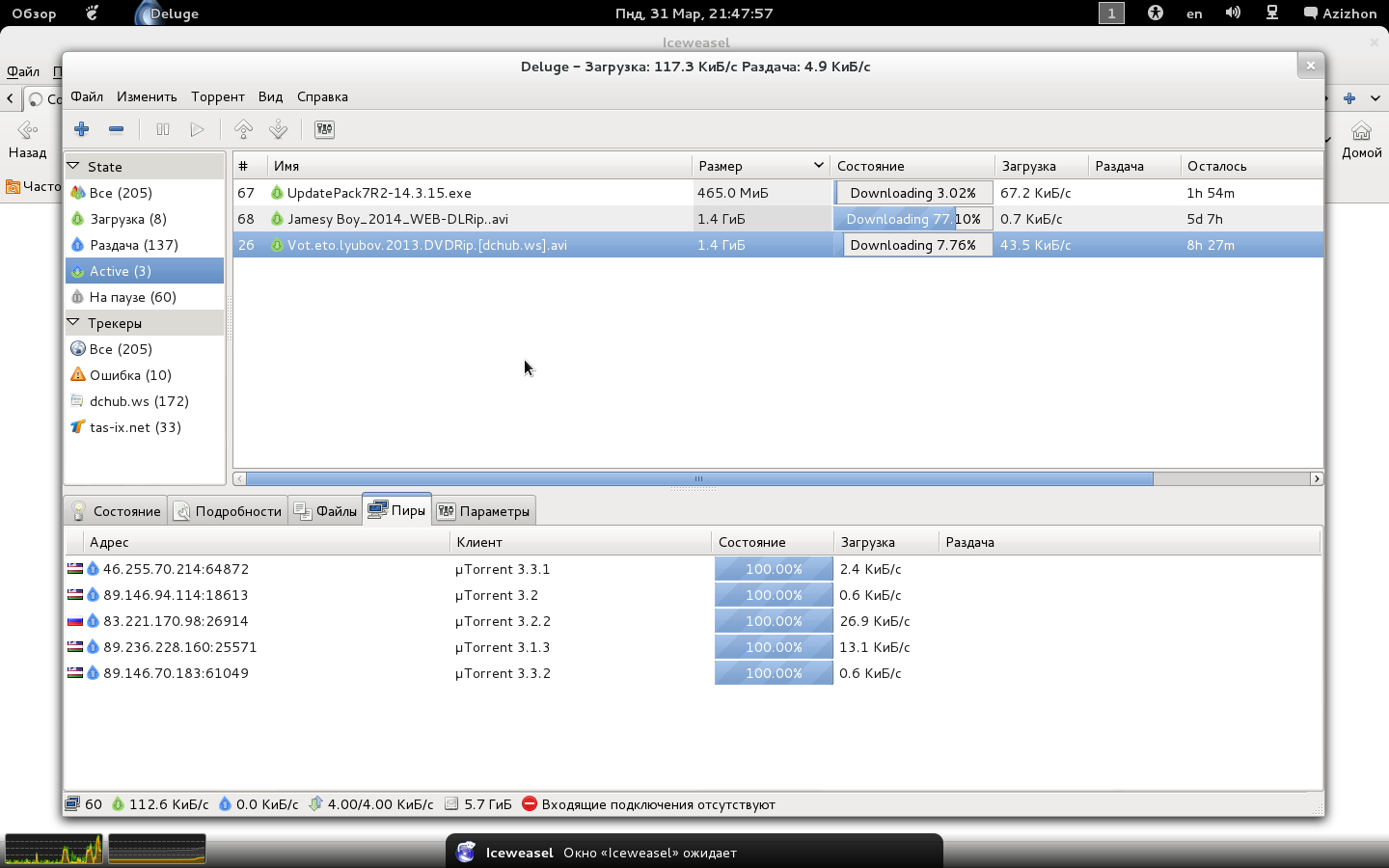Click the horizontal scrollbar of torrent list
Image resolution: width=1389 pixels, height=868 pixels.
[x=698, y=479]
